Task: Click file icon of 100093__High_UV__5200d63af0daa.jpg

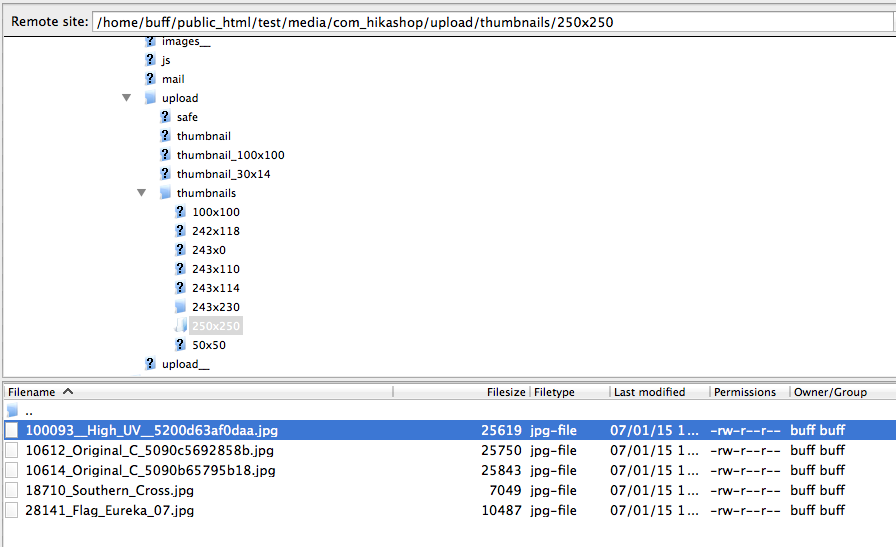Action: (12, 430)
